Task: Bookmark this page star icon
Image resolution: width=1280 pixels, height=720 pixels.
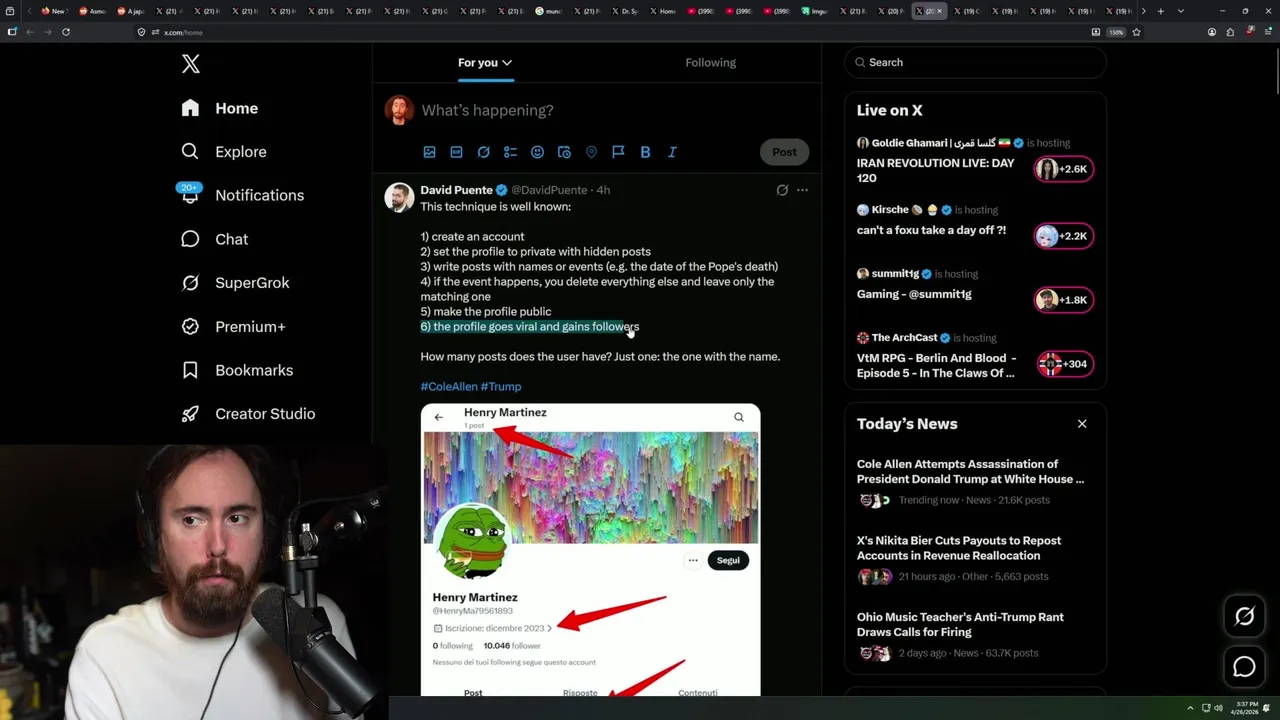Action: click(1136, 32)
